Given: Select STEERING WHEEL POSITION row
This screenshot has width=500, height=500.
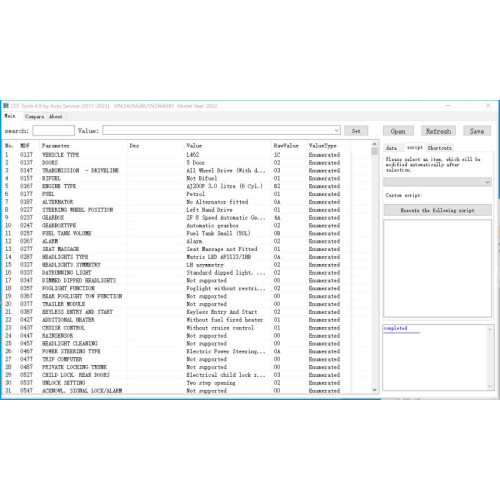Looking at the screenshot, I should 187,210.
